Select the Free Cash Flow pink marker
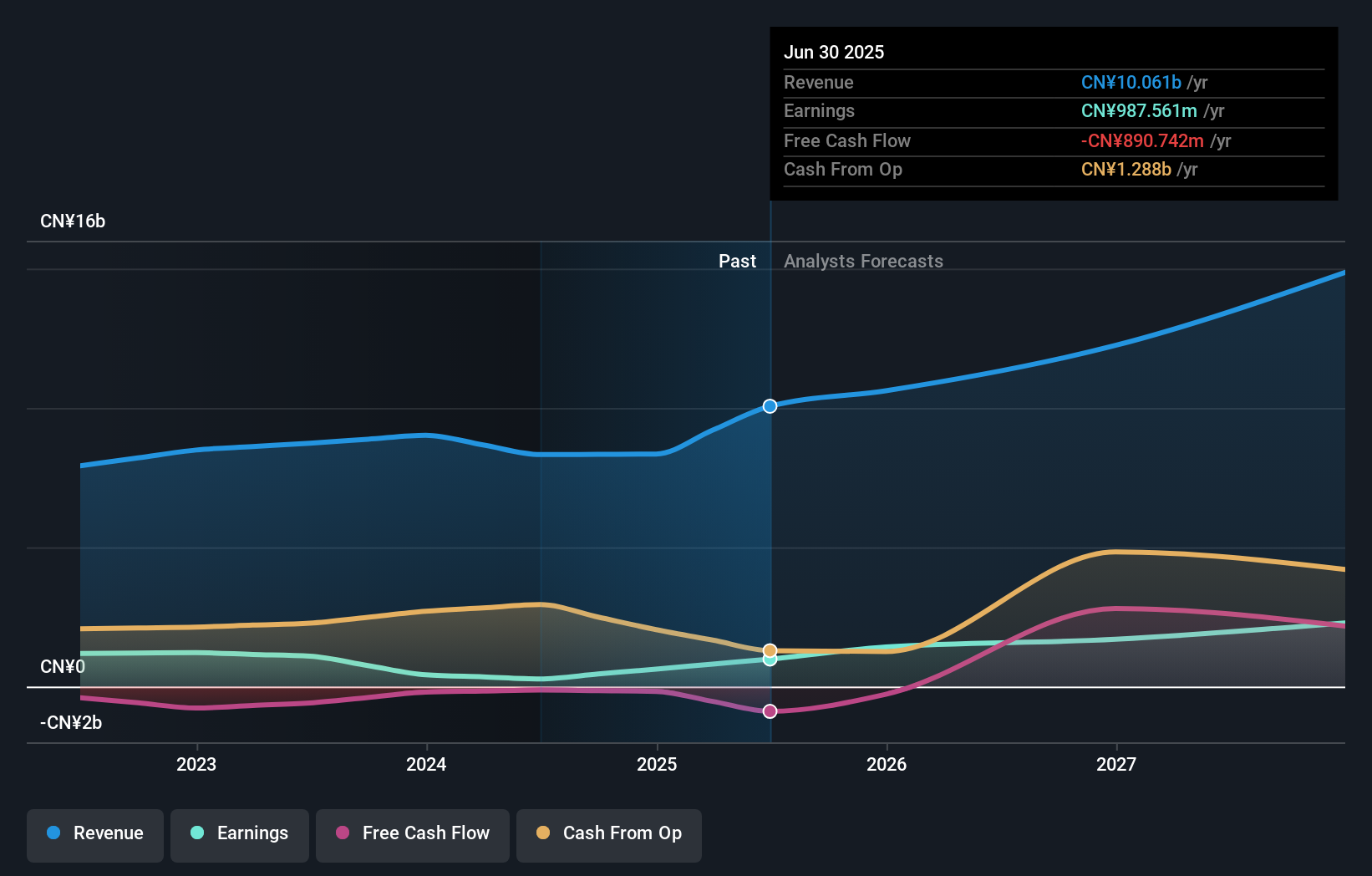Viewport: 1372px width, 876px height. (x=770, y=711)
